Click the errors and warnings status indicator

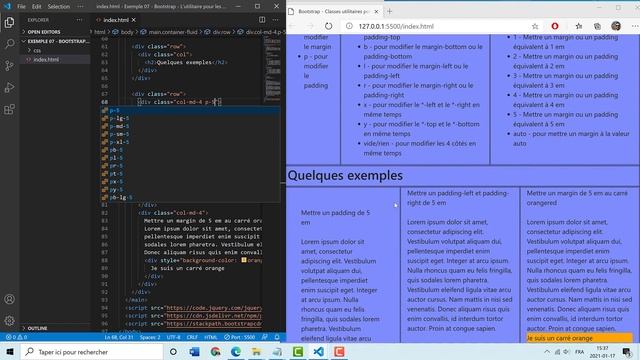coord(16,337)
